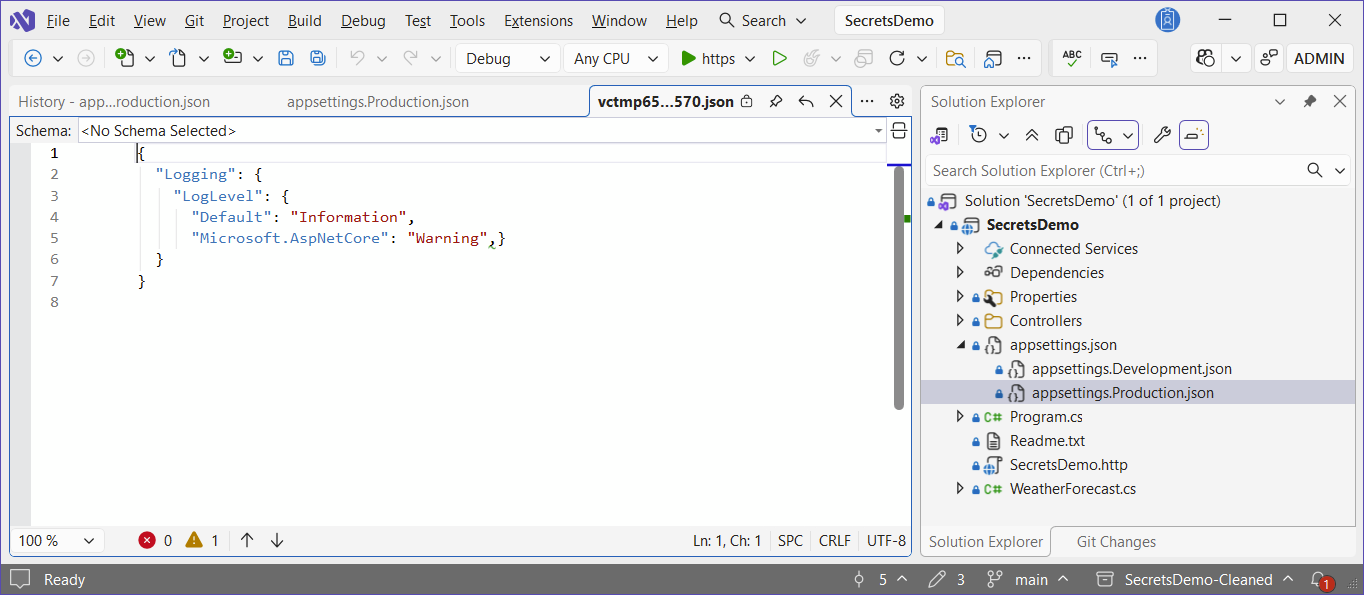Open the Live Share feedback icon

click(1268, 59)
